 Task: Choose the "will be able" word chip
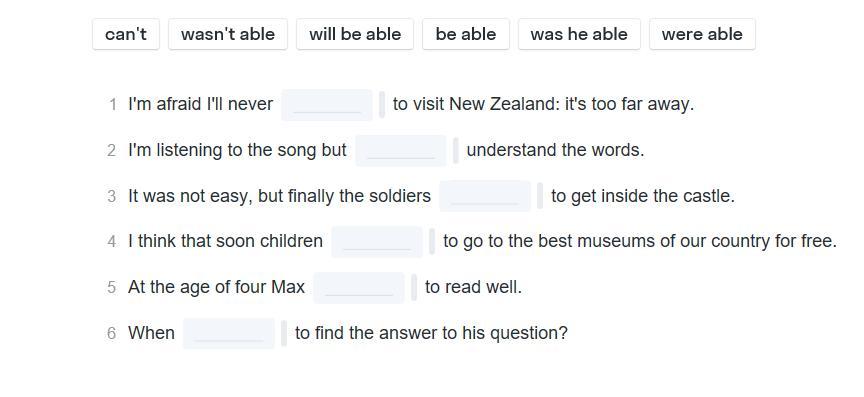coord(355,34)
